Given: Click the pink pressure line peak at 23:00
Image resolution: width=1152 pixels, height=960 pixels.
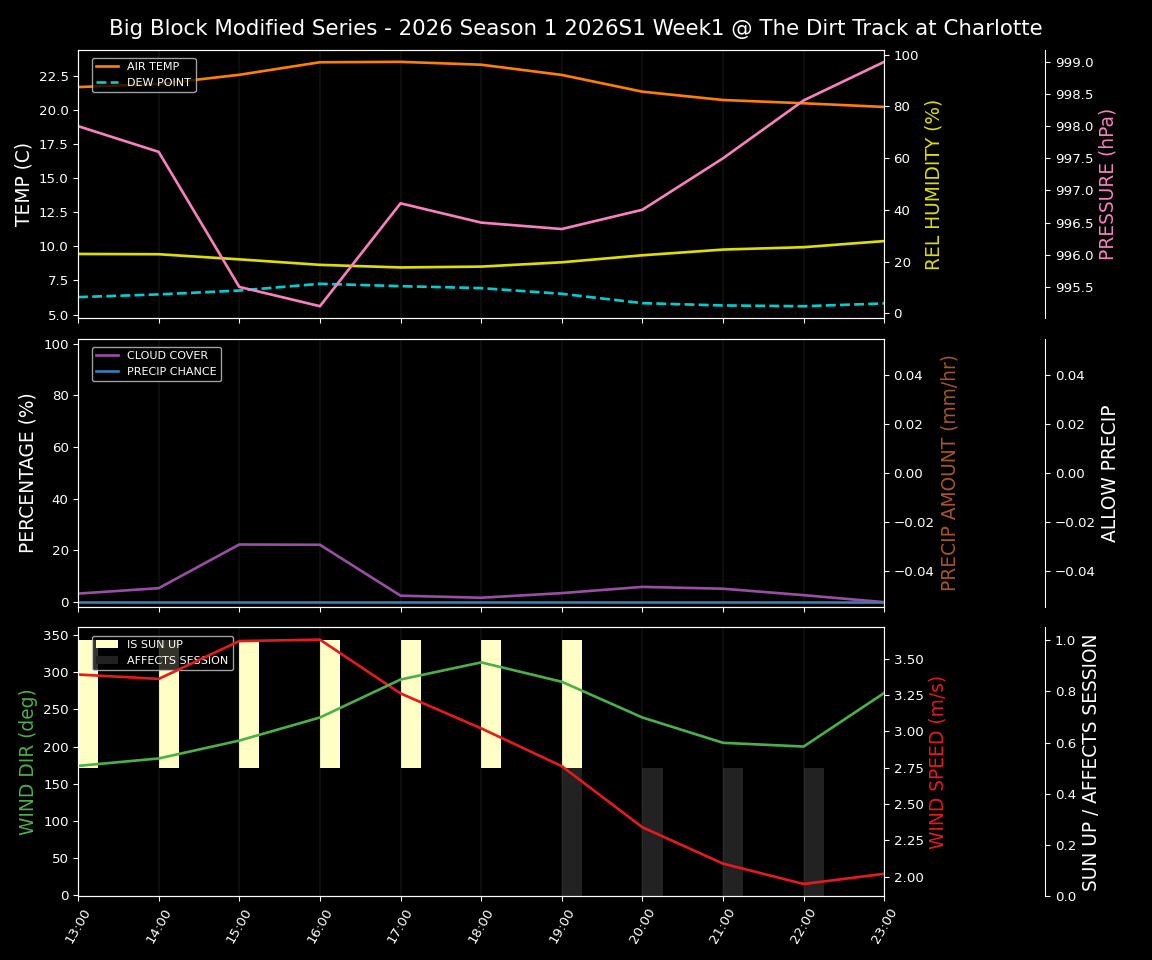Looking at the screenshot, I should (x=884, y=62).
